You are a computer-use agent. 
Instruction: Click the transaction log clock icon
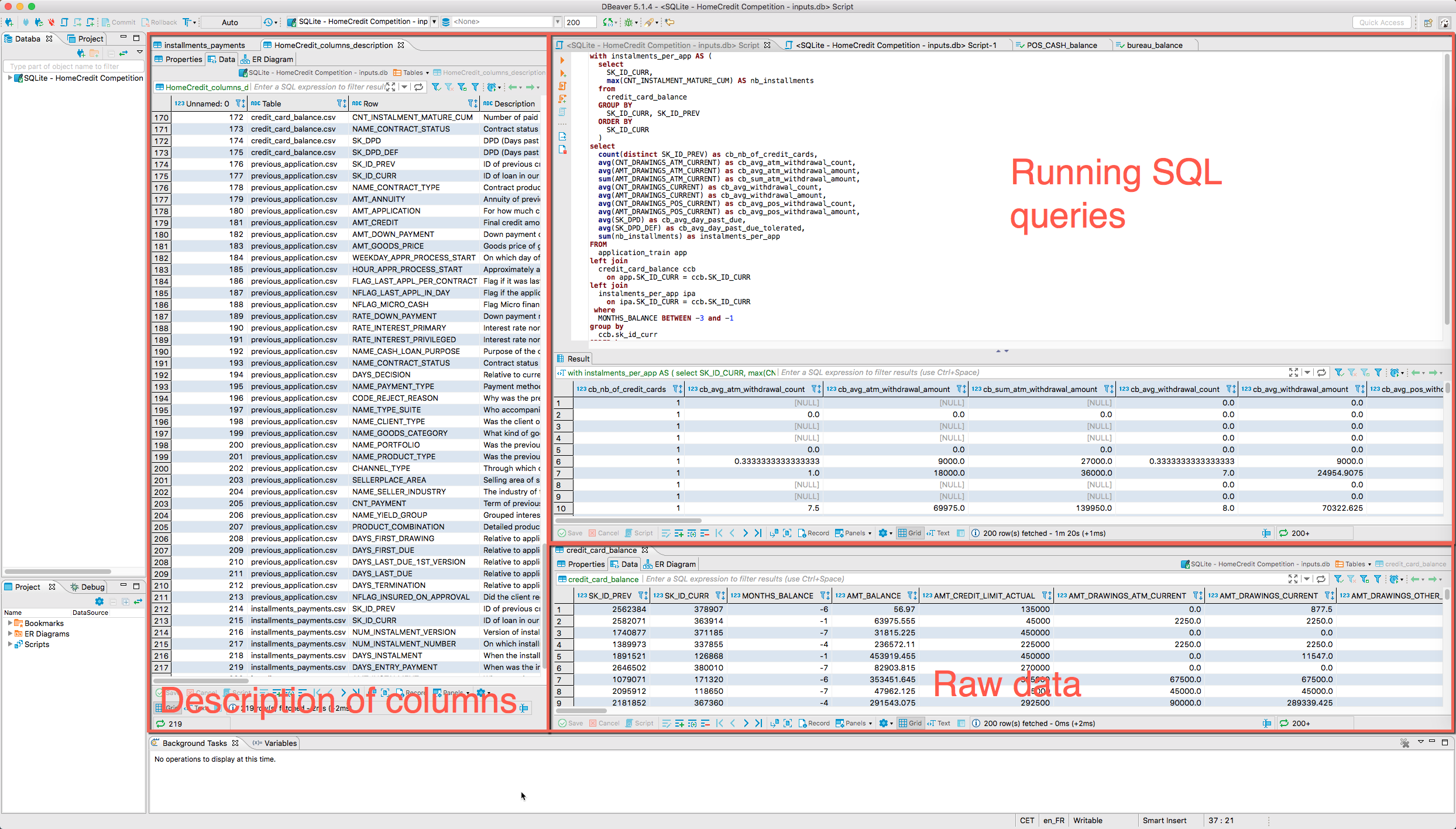coord(268,22)
